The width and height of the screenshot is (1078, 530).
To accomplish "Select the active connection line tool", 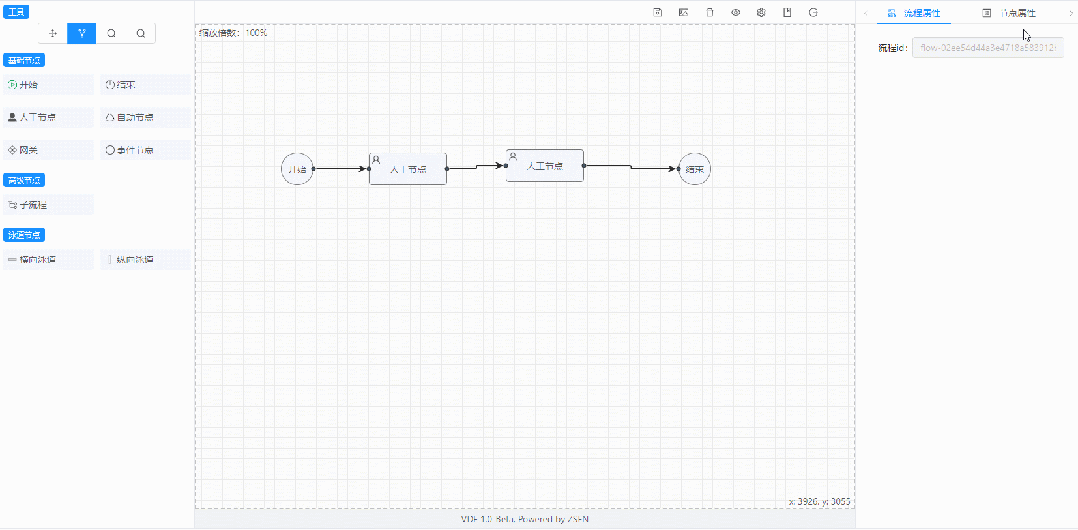I will [x=82, y=33].
